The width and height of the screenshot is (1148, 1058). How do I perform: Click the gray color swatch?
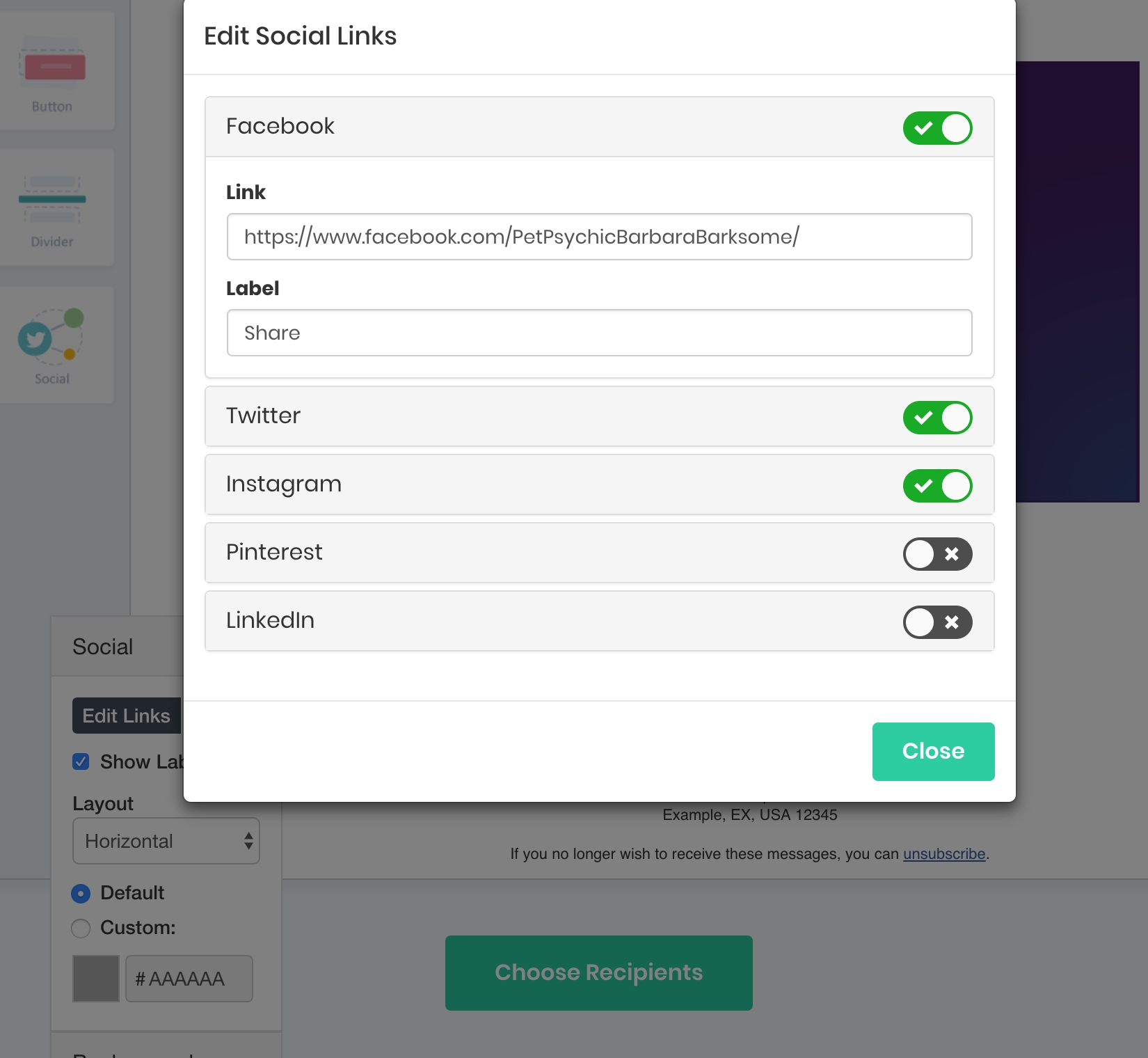[x=96, y=979]
